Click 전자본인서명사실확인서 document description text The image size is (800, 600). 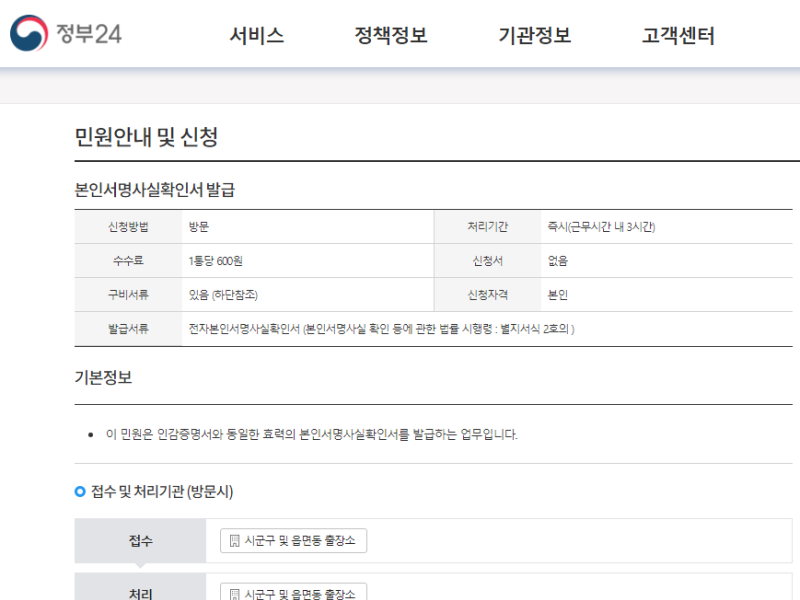pyautogui.click(x=381, y=329)
